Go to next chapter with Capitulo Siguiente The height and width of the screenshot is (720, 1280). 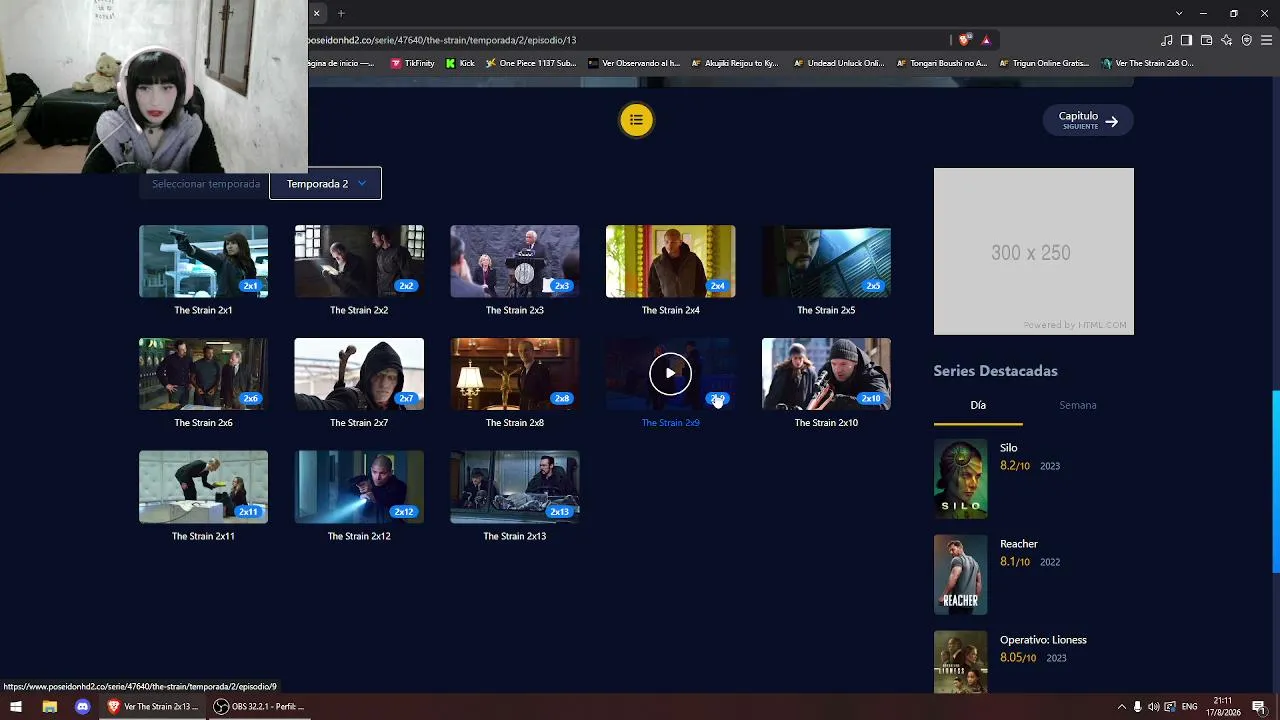point(1088,120)
